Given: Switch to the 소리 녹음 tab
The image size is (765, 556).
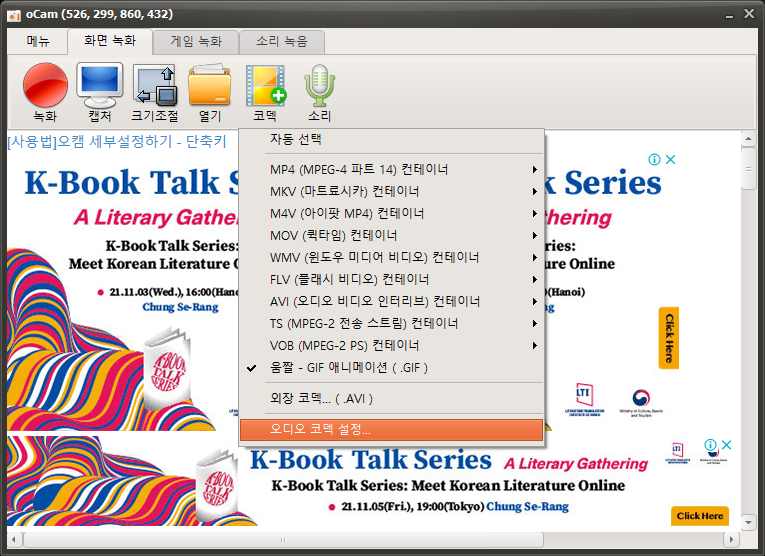Looking at the screenshot, I should point(282,41).
